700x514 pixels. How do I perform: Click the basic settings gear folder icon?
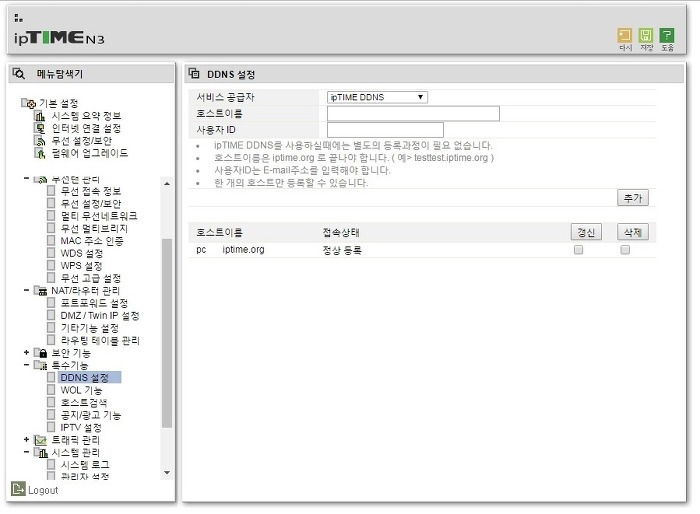[29, 104]
